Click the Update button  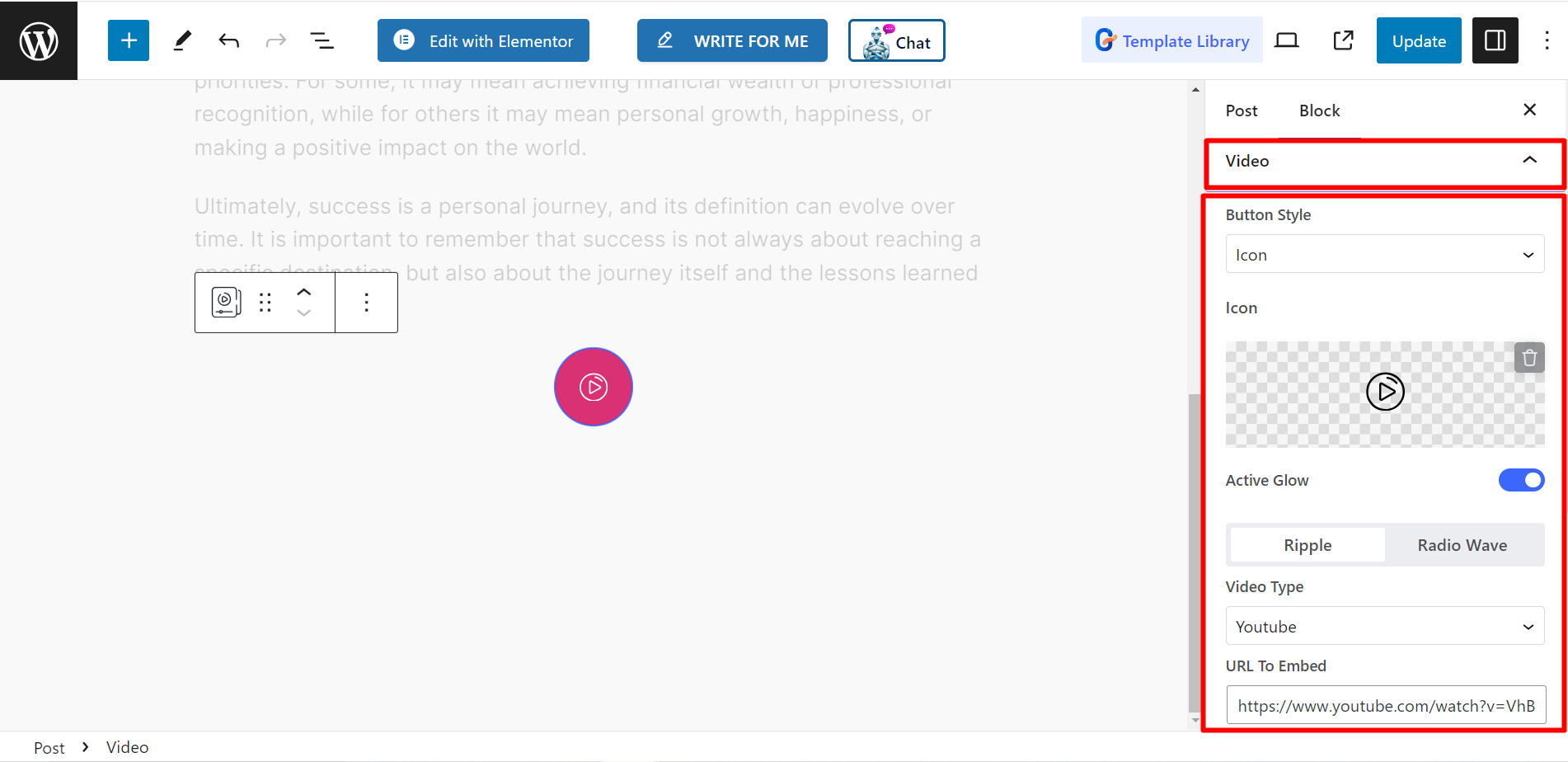pos(1419,40)
